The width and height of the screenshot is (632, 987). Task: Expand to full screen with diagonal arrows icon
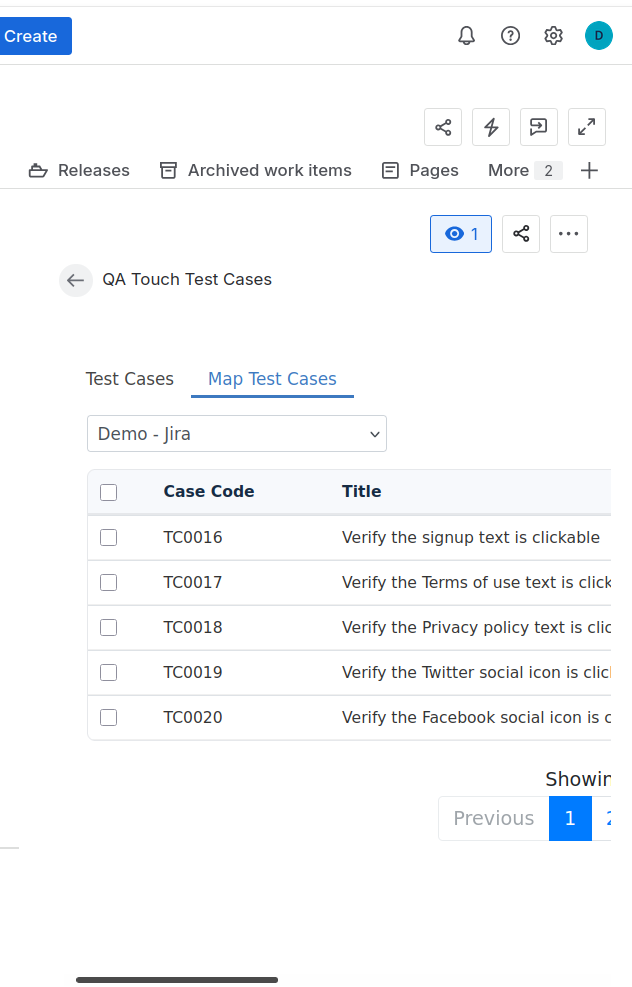(x=587, y=127)
